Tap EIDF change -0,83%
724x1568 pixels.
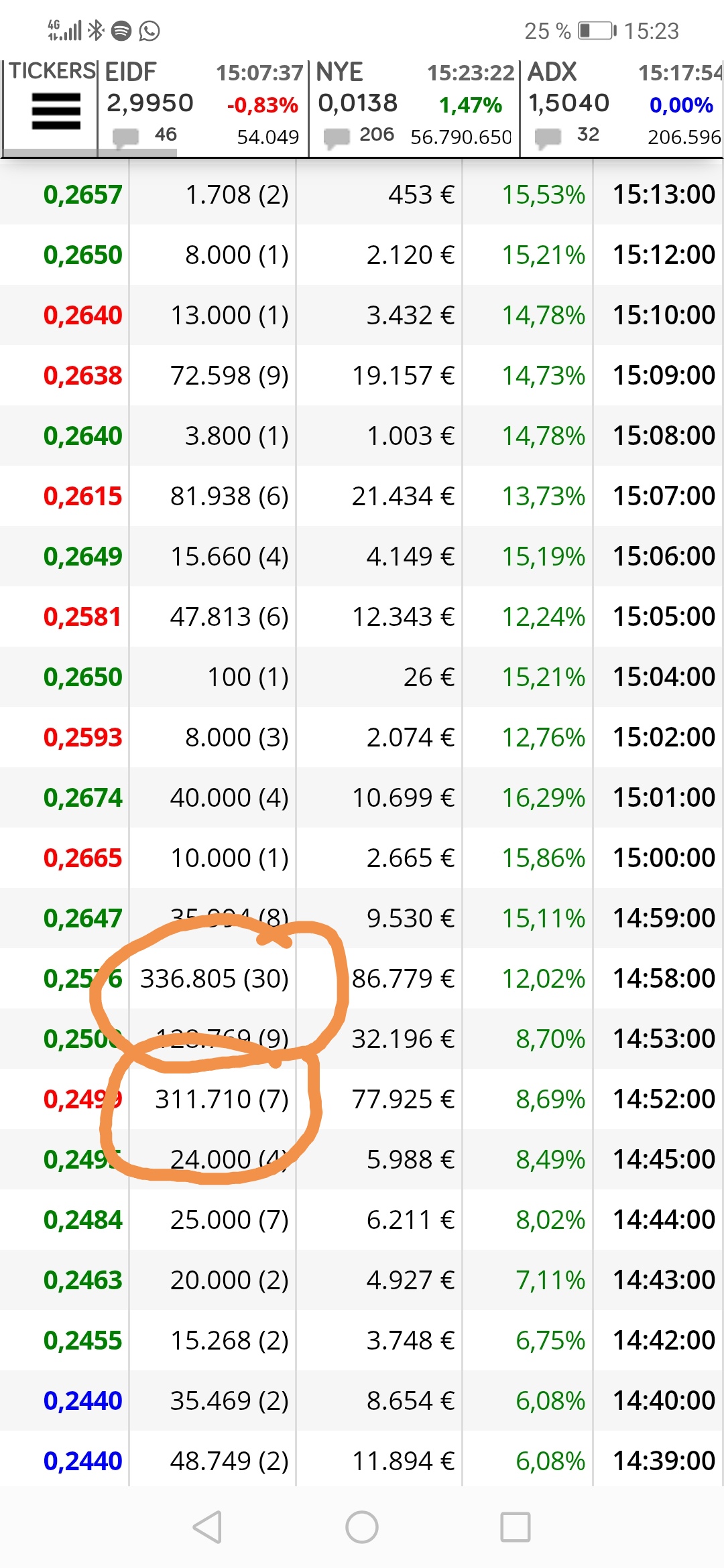262,105
